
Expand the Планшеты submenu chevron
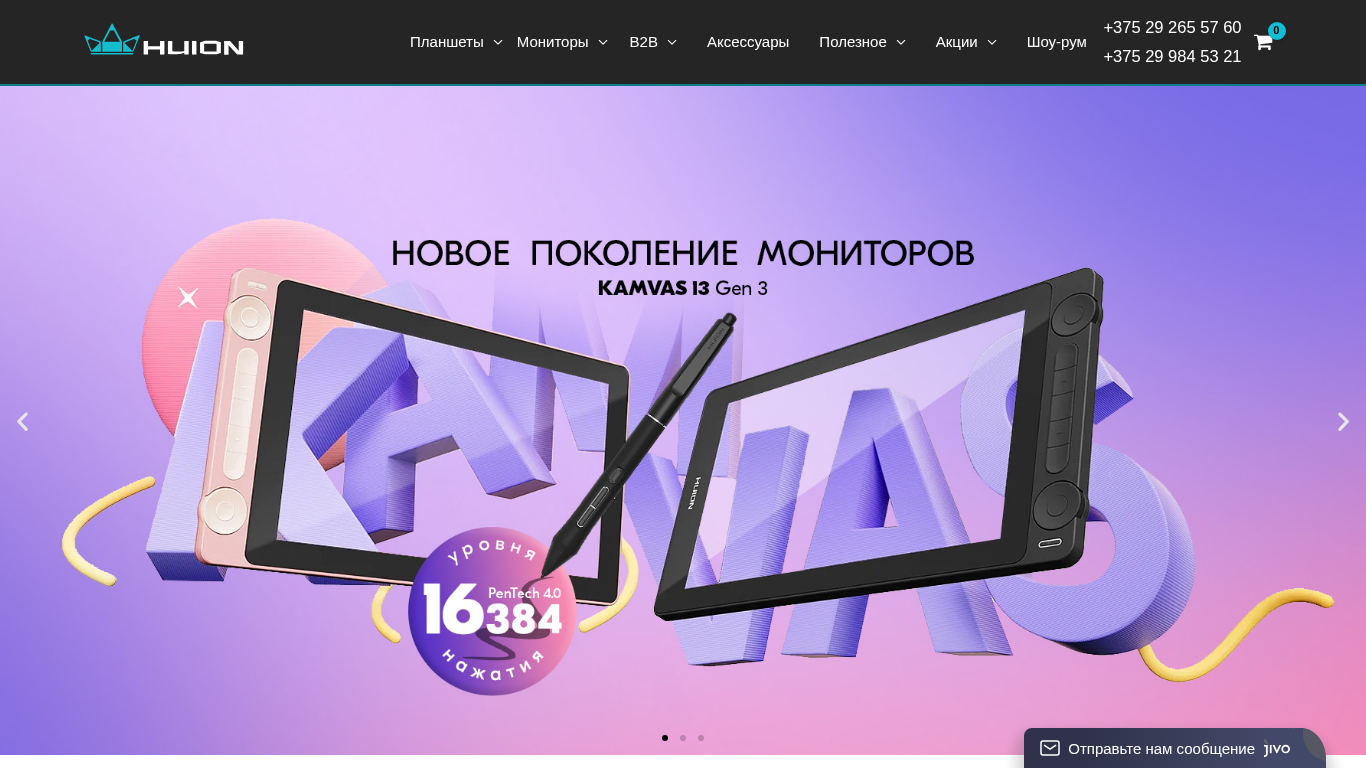498,42
